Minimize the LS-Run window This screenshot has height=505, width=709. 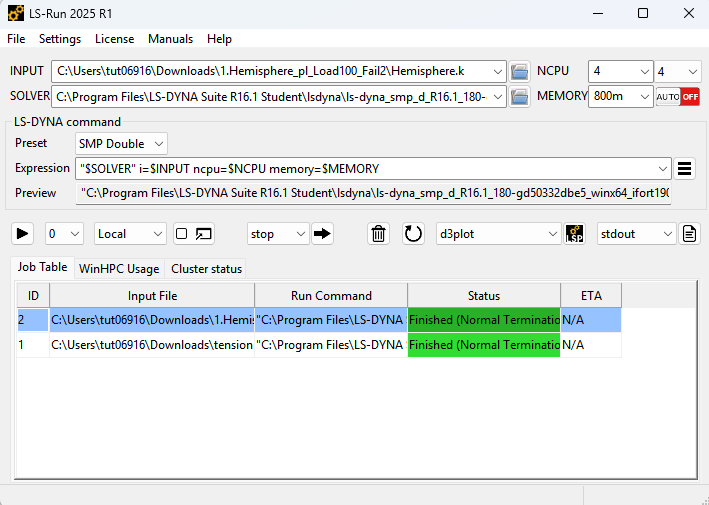click(x=598, y=14)
